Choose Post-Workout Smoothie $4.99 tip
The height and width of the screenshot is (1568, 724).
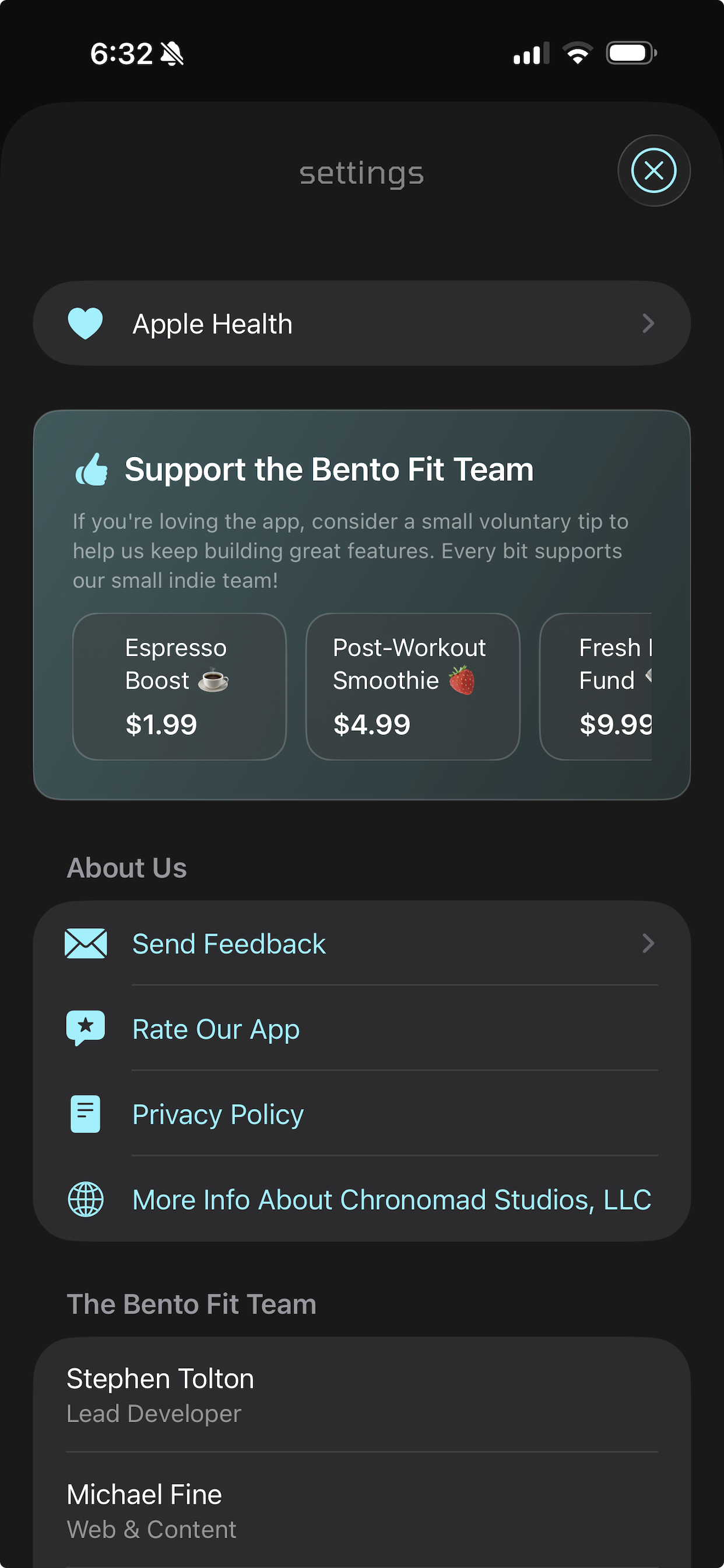coord(413,686)
